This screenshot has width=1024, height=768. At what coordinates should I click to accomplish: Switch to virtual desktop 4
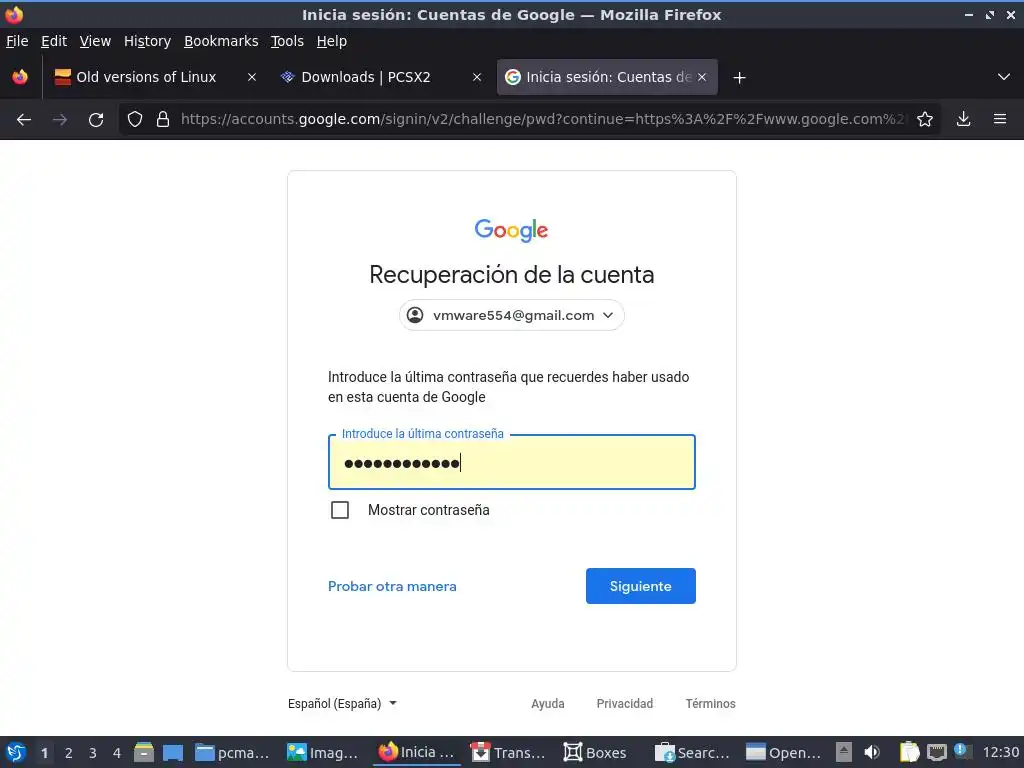click(117, 753)
